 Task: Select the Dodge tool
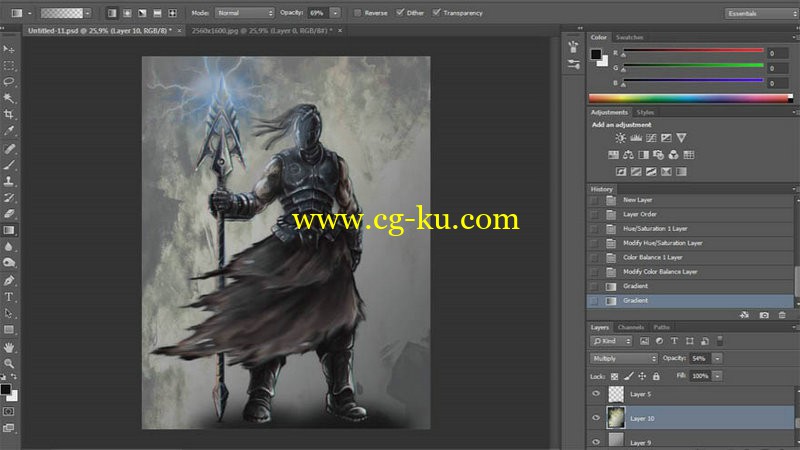click(x=9, y=263)
